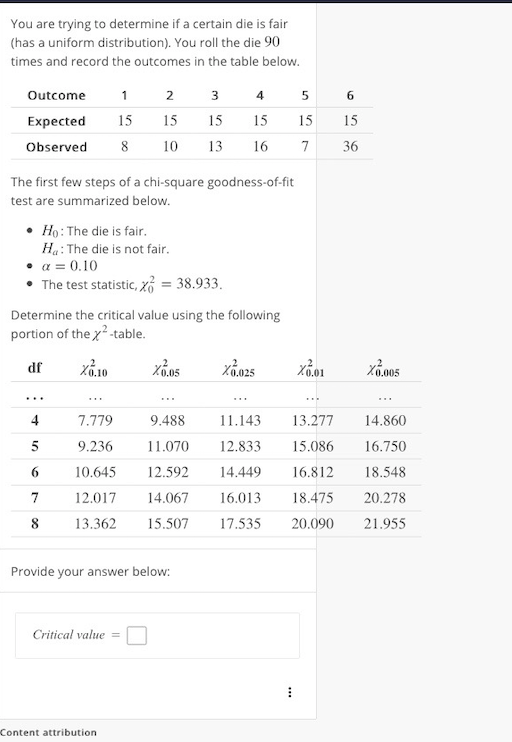Click the 'Critical value' label text
The width and height of the screenshot is (512, 742).
coord(69,635)
